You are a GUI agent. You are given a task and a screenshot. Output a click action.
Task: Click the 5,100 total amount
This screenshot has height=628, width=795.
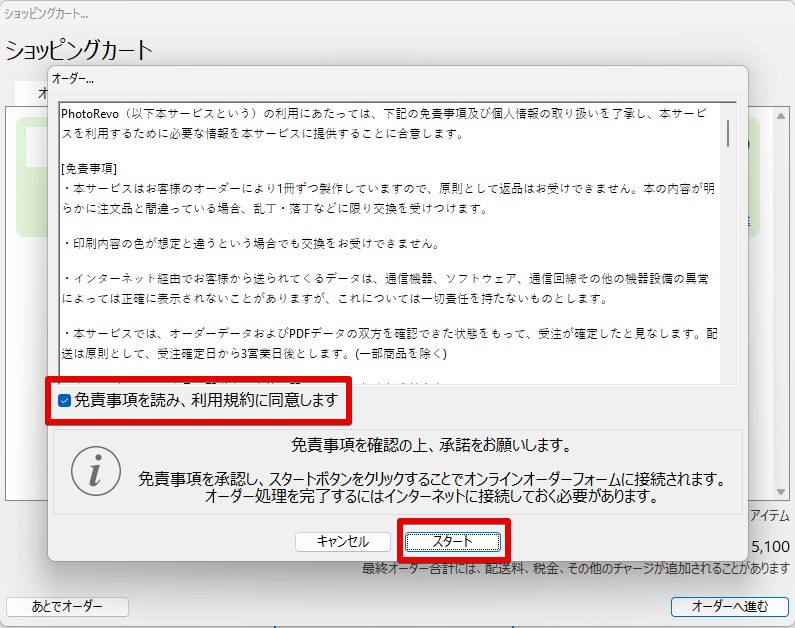(770, 546)
